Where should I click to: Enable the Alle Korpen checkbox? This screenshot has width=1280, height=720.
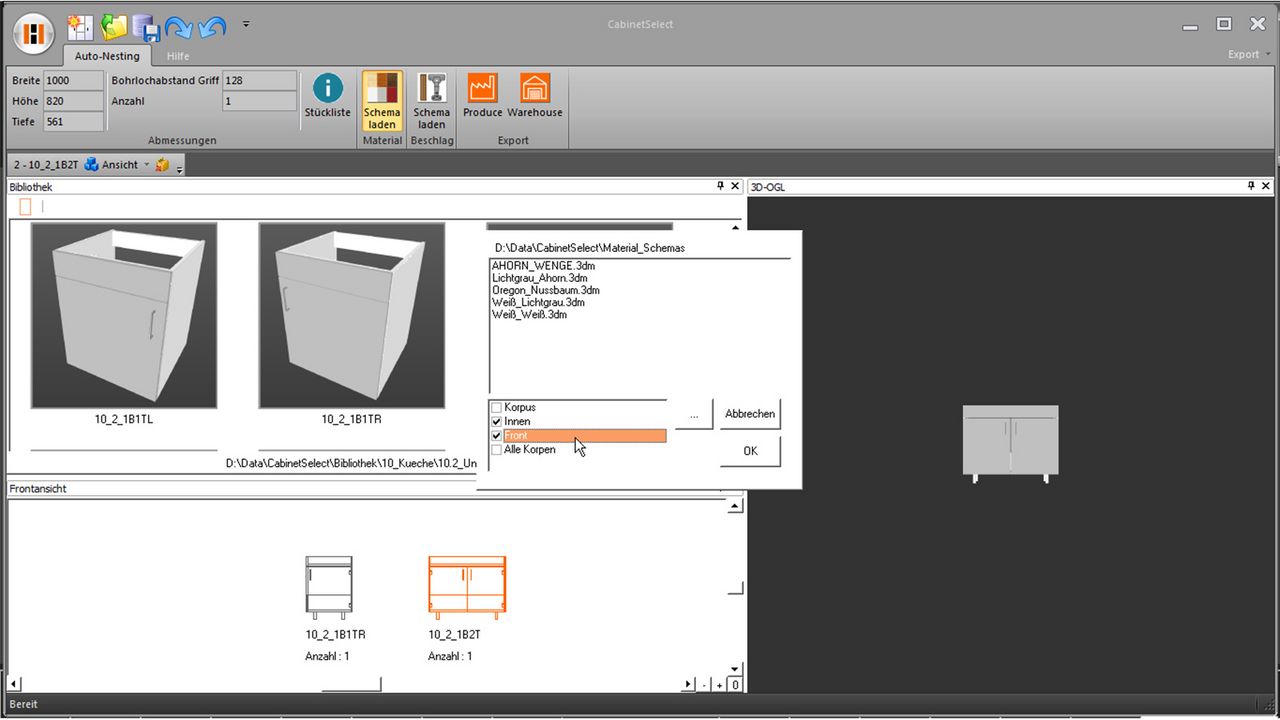(496, 450)
